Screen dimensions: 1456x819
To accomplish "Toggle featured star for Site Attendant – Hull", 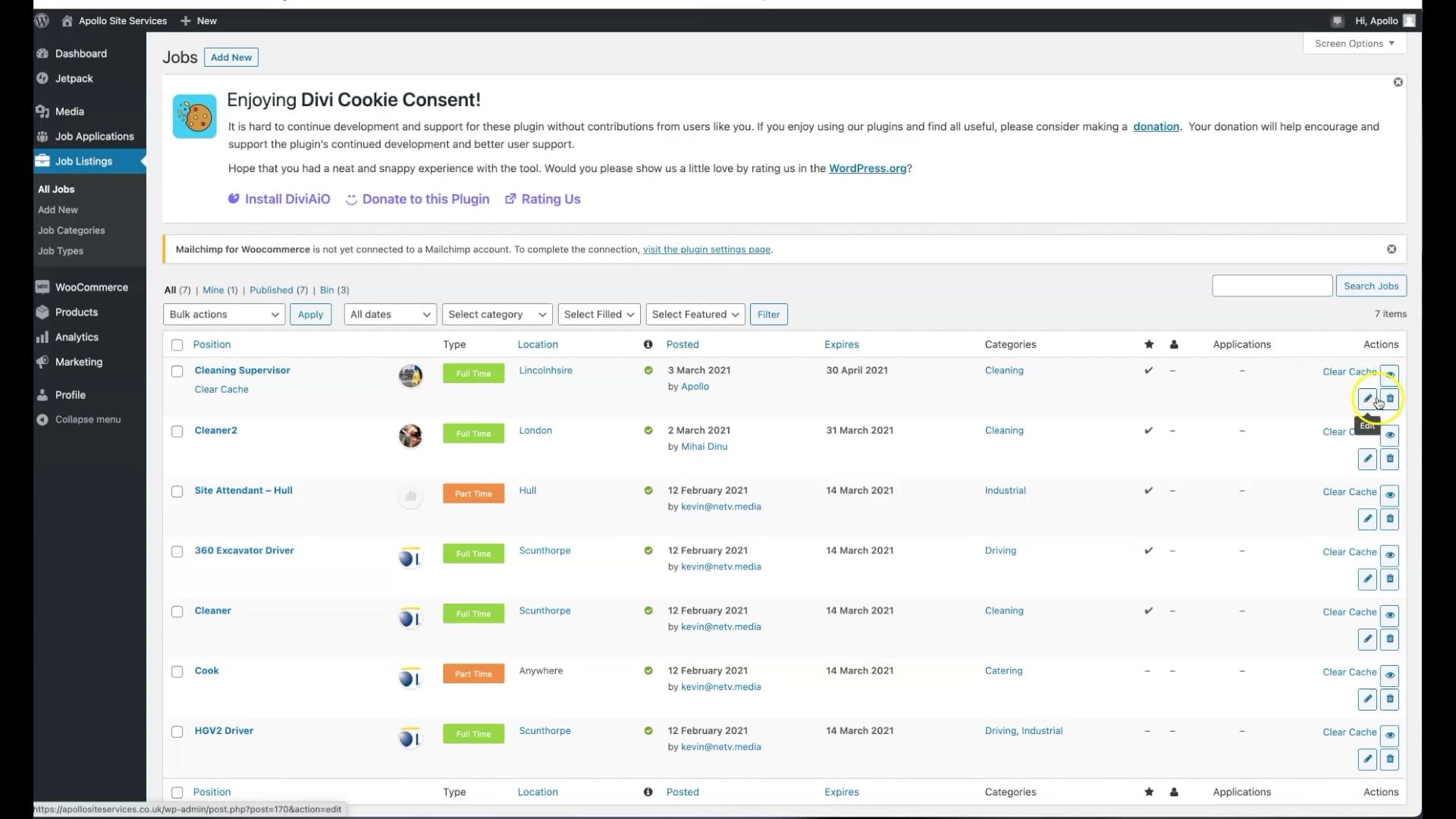I will pyautogui.click(x=1148, y=491).
